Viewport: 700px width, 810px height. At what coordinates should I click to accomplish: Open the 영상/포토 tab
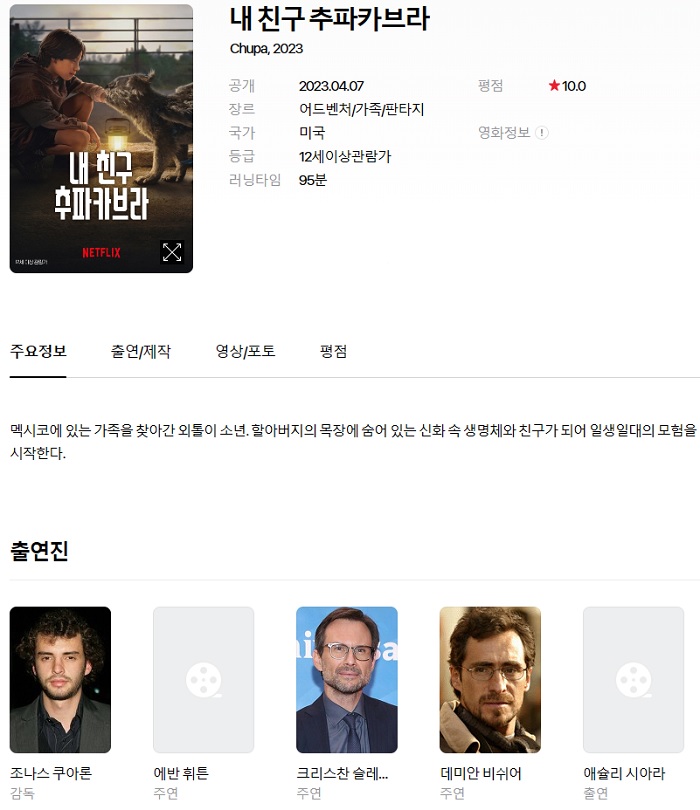pos(245,351)
